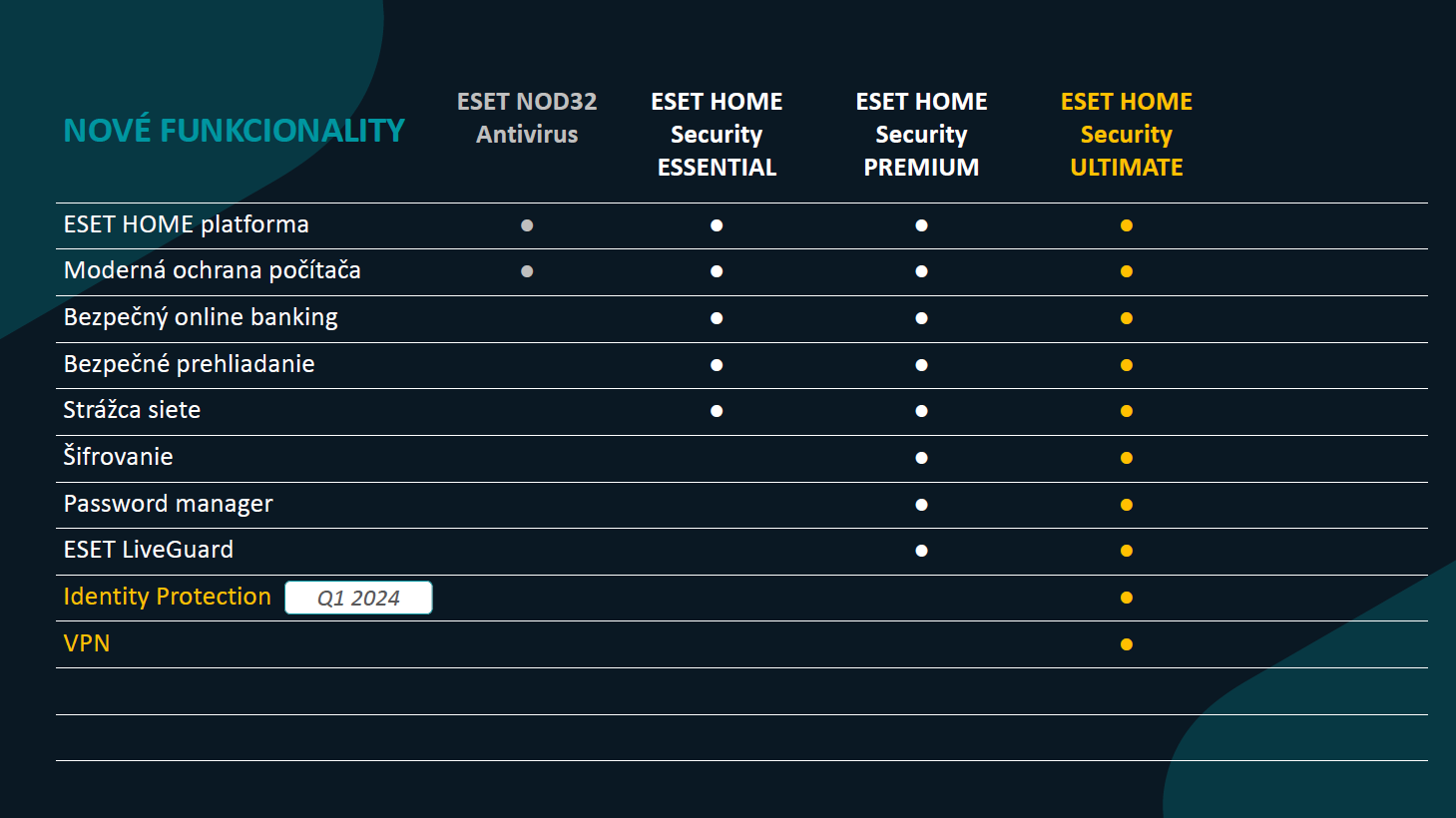Select the ESET HOME Security ESSENTIAL header
This screenshot has height=818, width=1456.
click(717, 135)
